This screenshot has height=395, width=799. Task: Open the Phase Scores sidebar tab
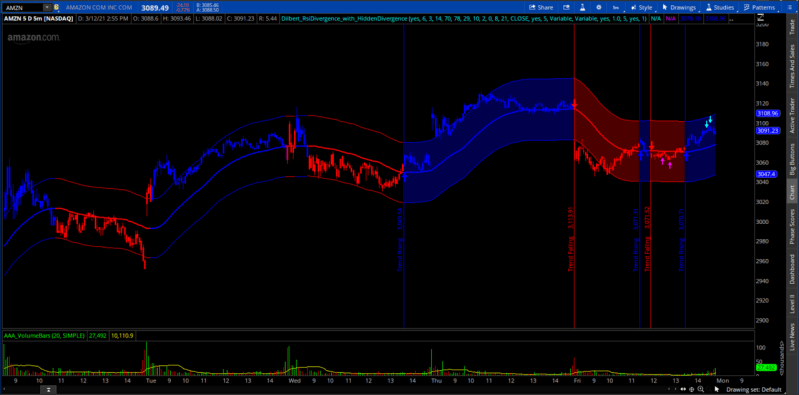[x=792, y=226]
